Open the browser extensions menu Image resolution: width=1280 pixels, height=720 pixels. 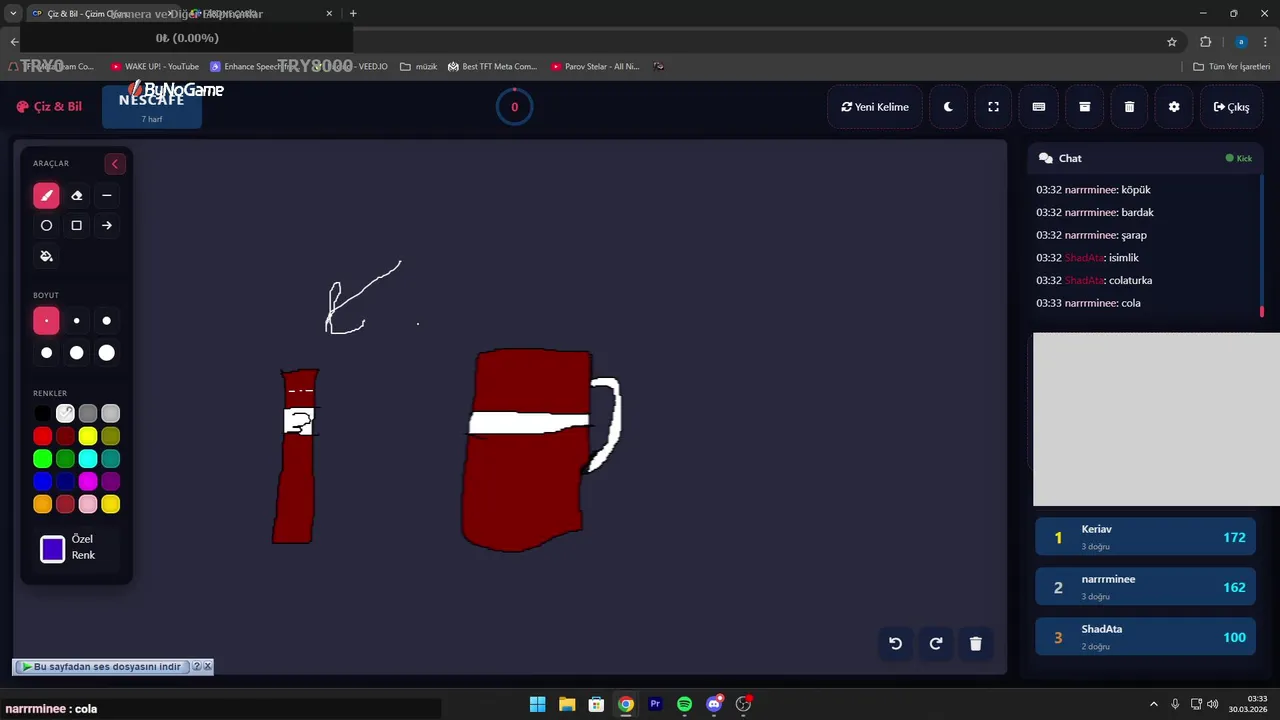(1205, 42)
